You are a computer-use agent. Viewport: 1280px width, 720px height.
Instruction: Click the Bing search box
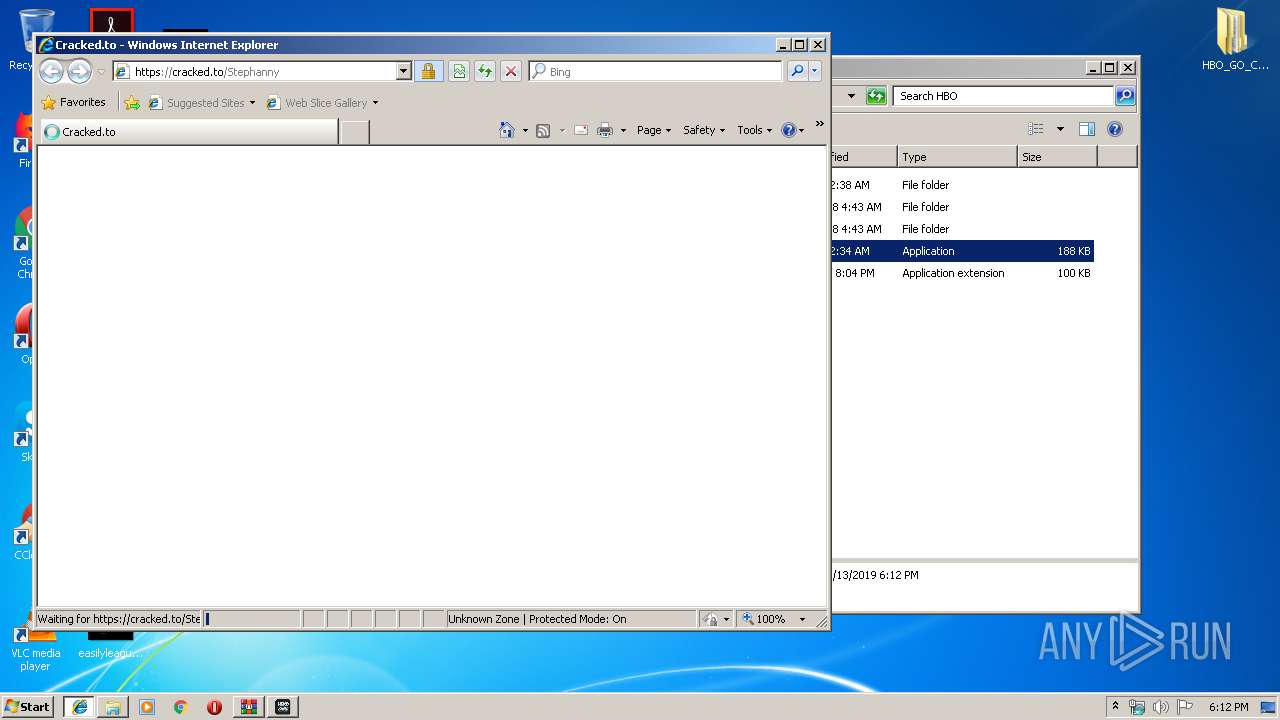[655, 72]
